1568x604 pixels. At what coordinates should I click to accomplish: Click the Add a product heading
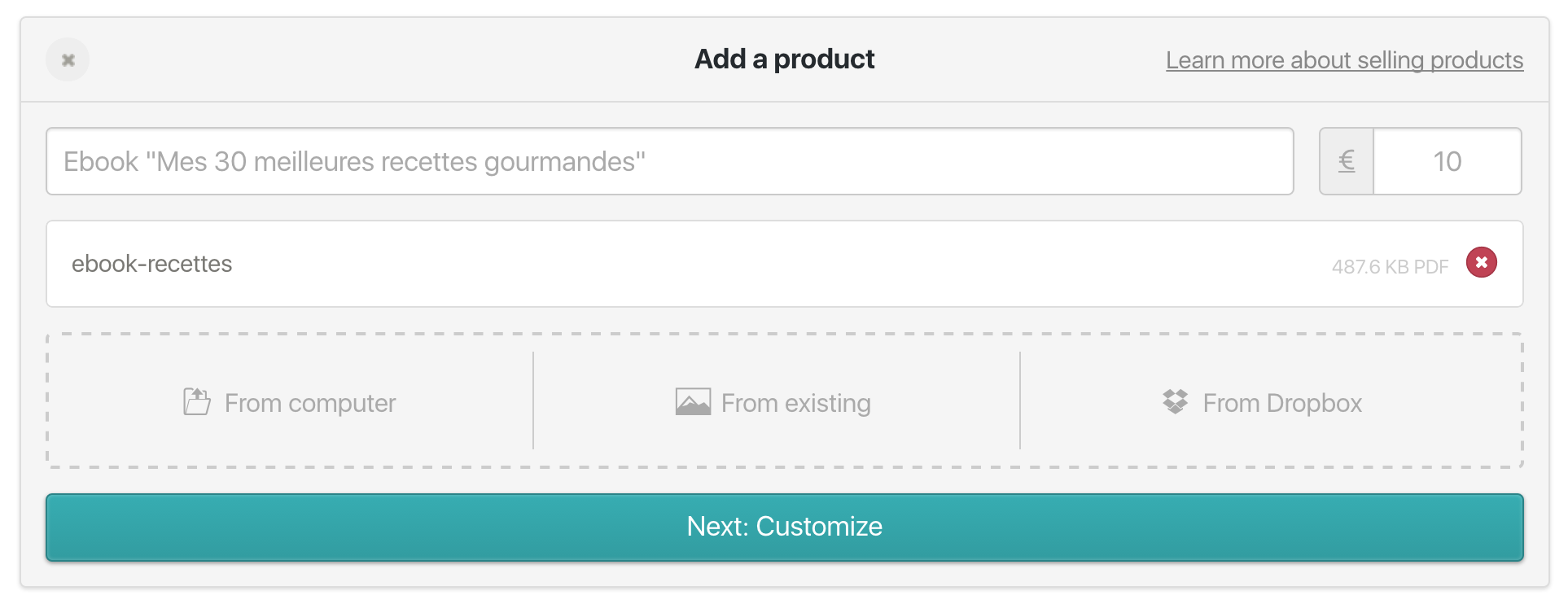[784, 59]
